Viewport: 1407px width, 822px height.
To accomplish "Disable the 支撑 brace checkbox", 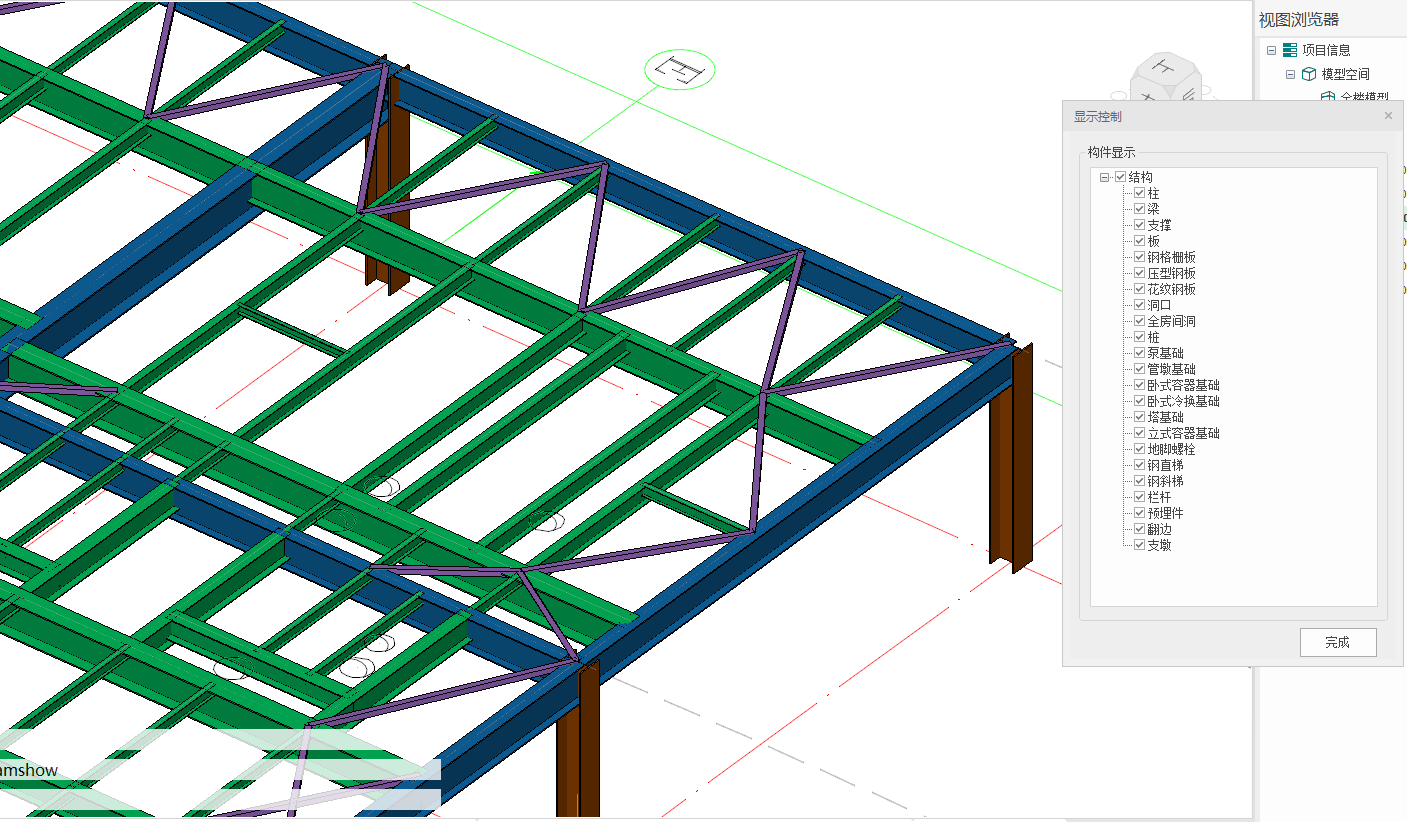I will pyautogui.click(x=1139, y=225).
